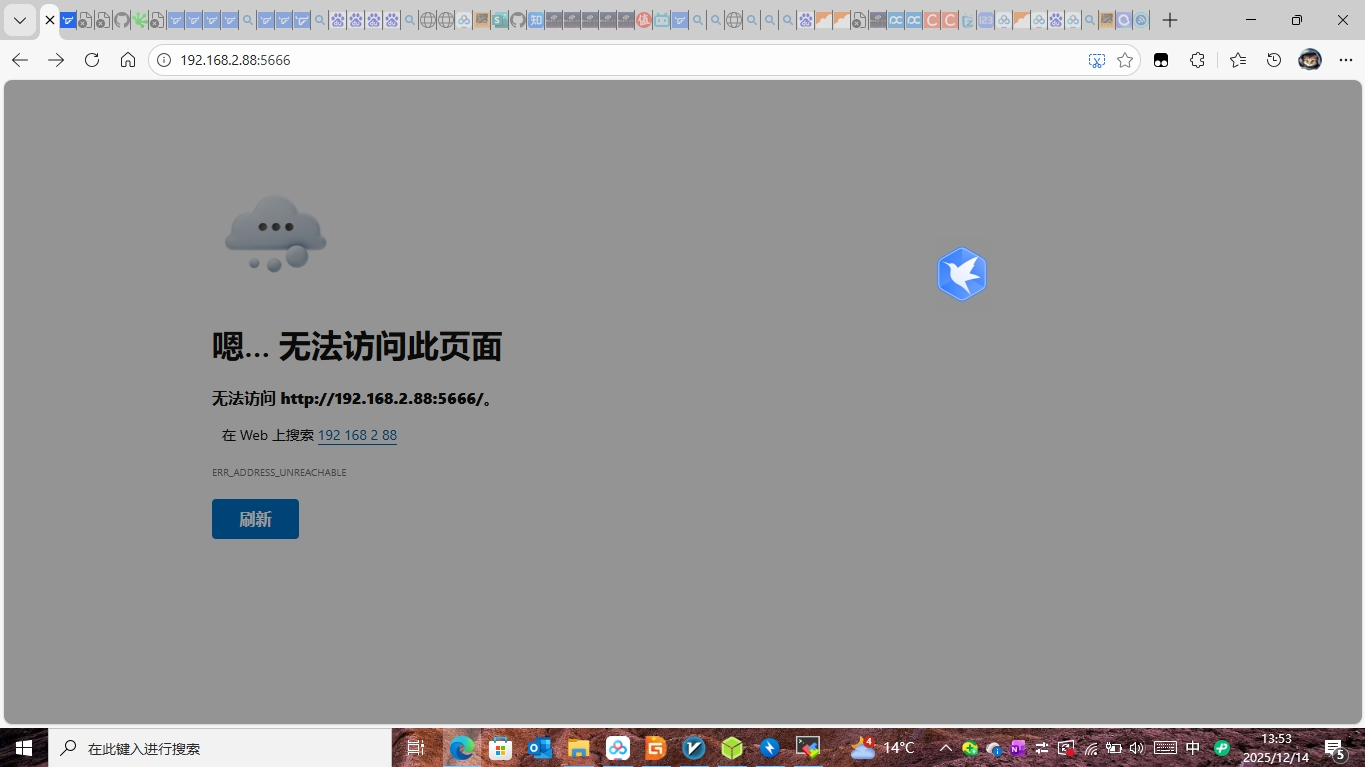View site information for 192.168.2.88
1365x767 pixels.
[x=165, y=60]
